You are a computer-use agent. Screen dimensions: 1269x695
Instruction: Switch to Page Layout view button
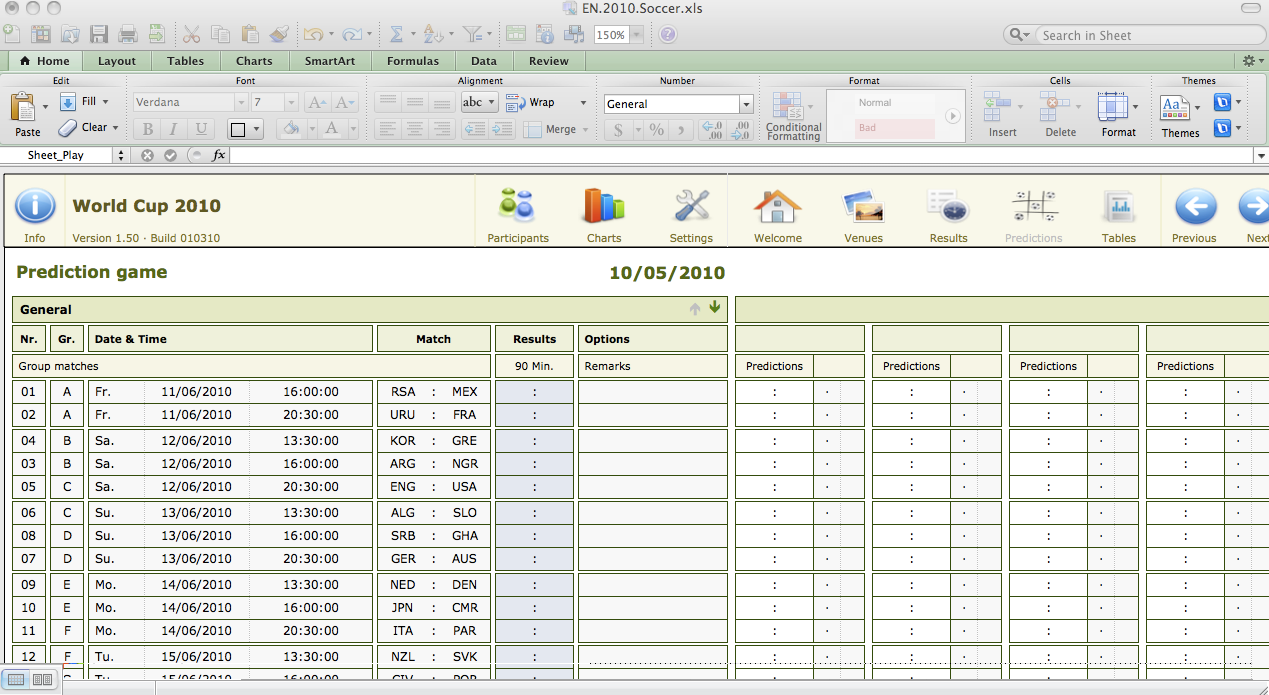42,680
